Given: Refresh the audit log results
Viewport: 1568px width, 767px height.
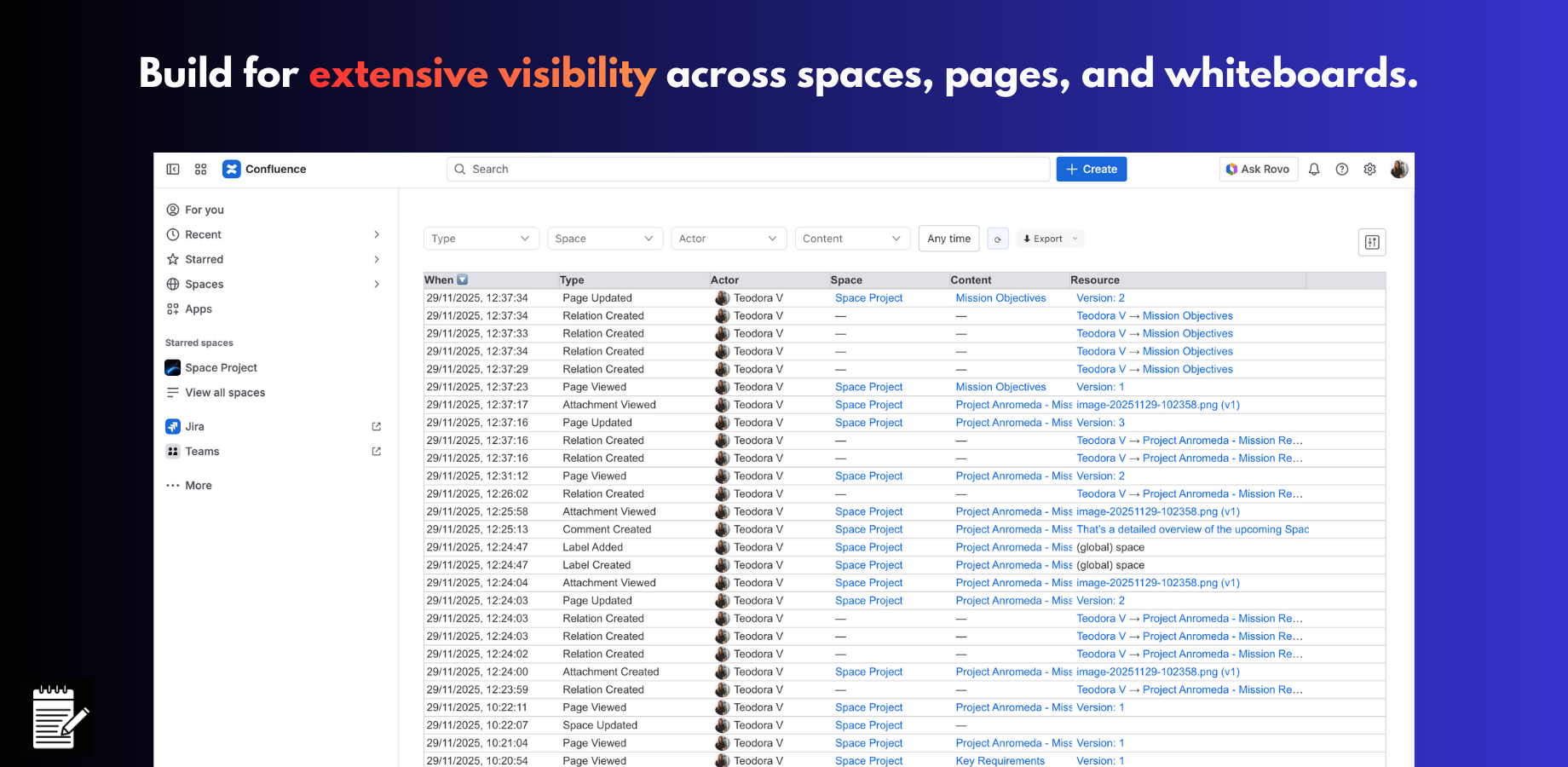Looking at the screenshot, I should tap(998, 239).
